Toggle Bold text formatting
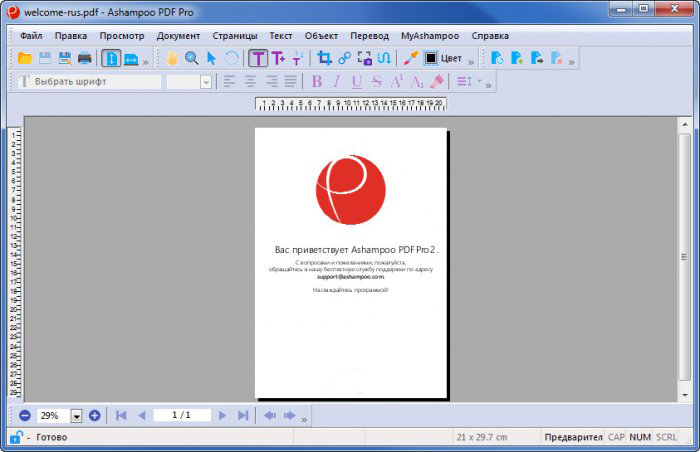The image size is (700, 452). coord(317,82)
